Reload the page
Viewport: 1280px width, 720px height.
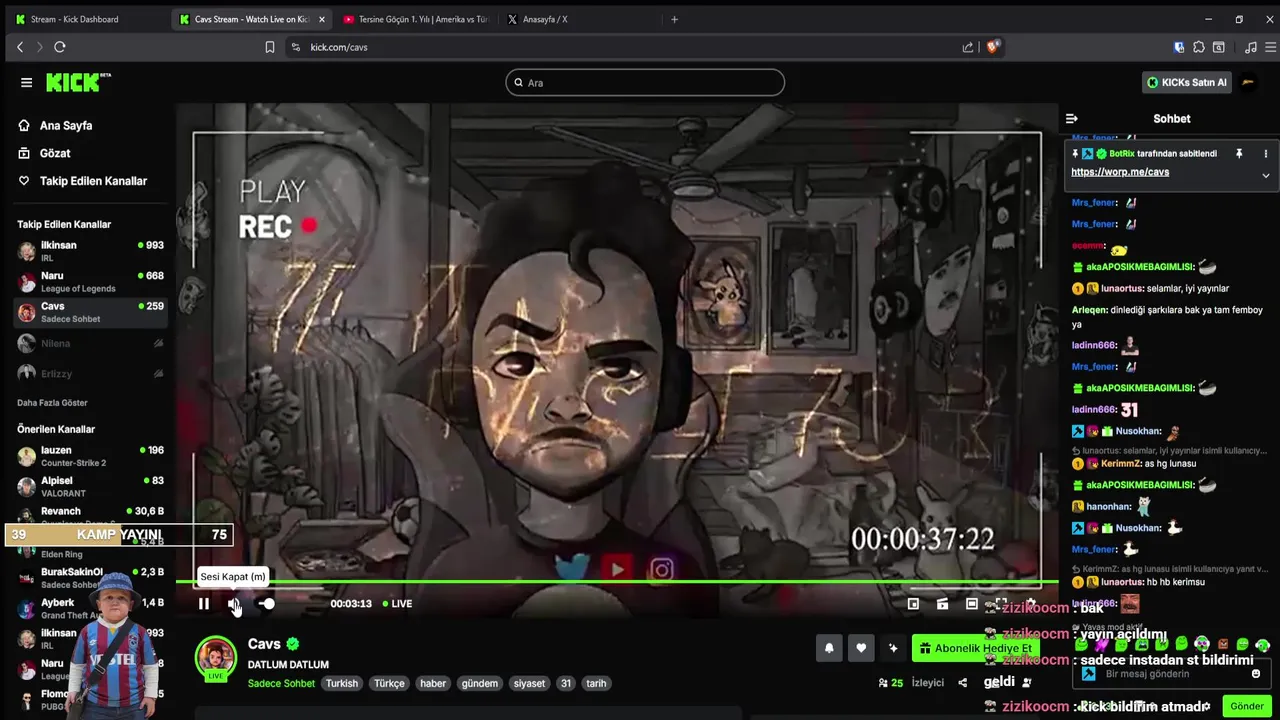pos(60,47)
